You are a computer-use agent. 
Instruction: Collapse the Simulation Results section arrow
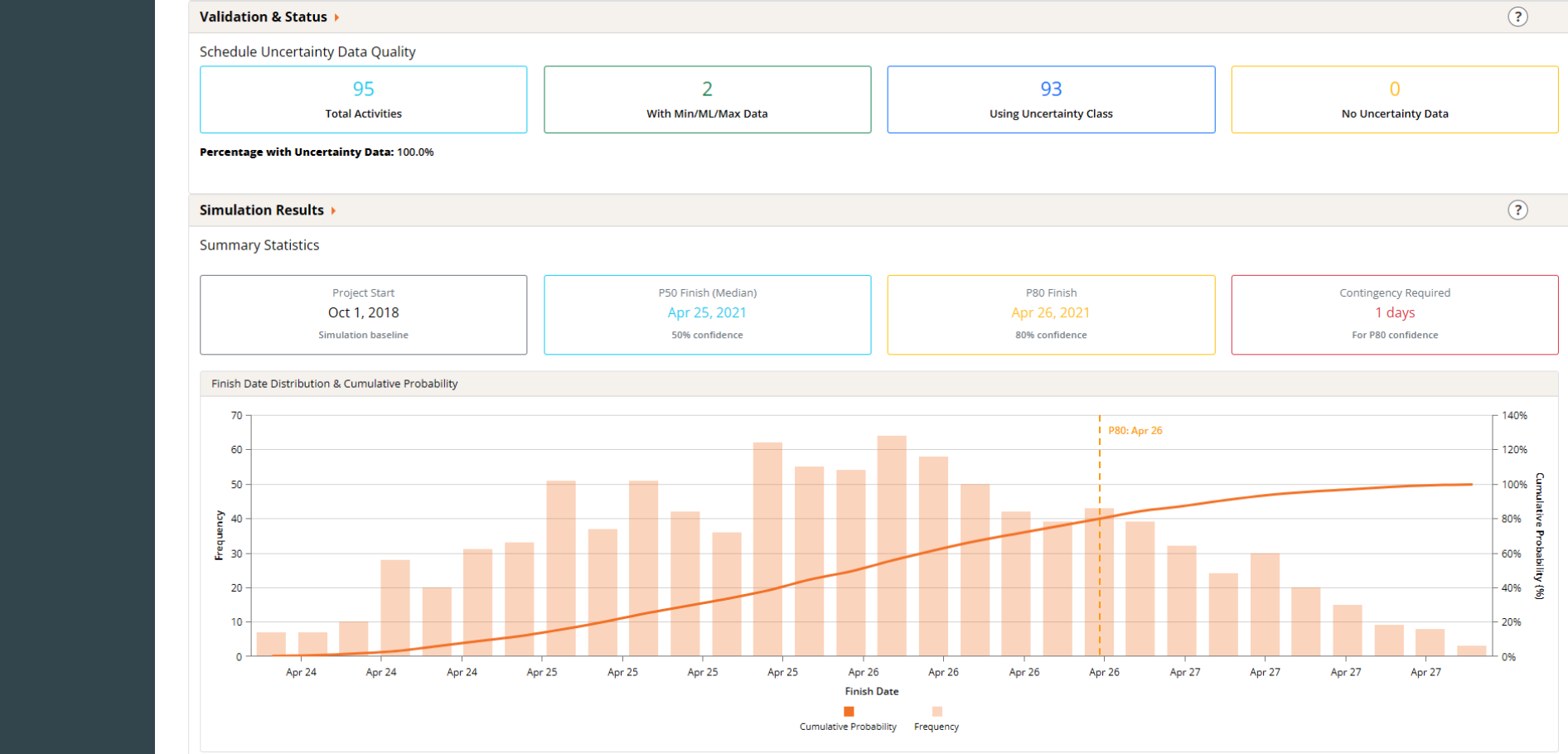tap(333, 211)
